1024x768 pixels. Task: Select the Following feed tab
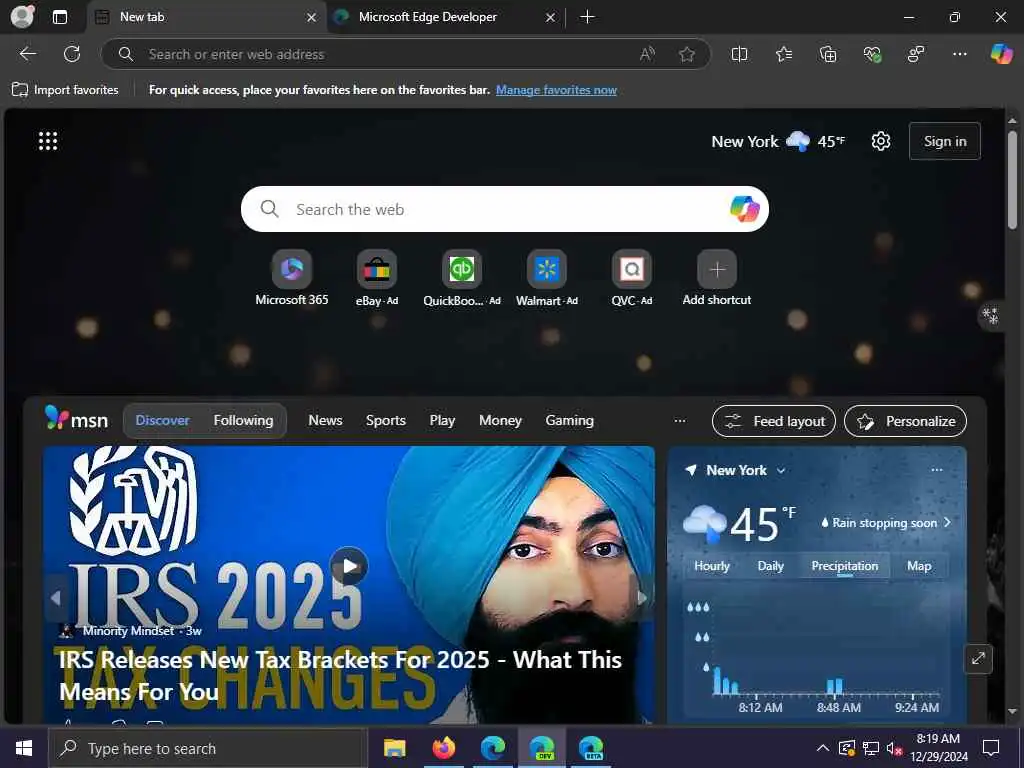243,421
